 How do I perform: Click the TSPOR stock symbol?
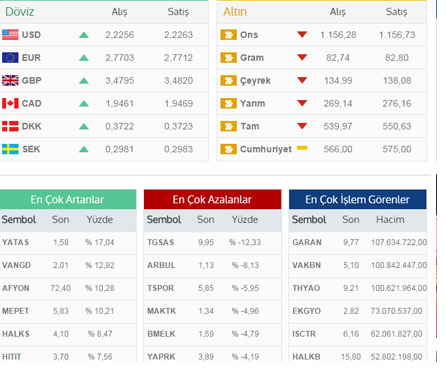160,288
